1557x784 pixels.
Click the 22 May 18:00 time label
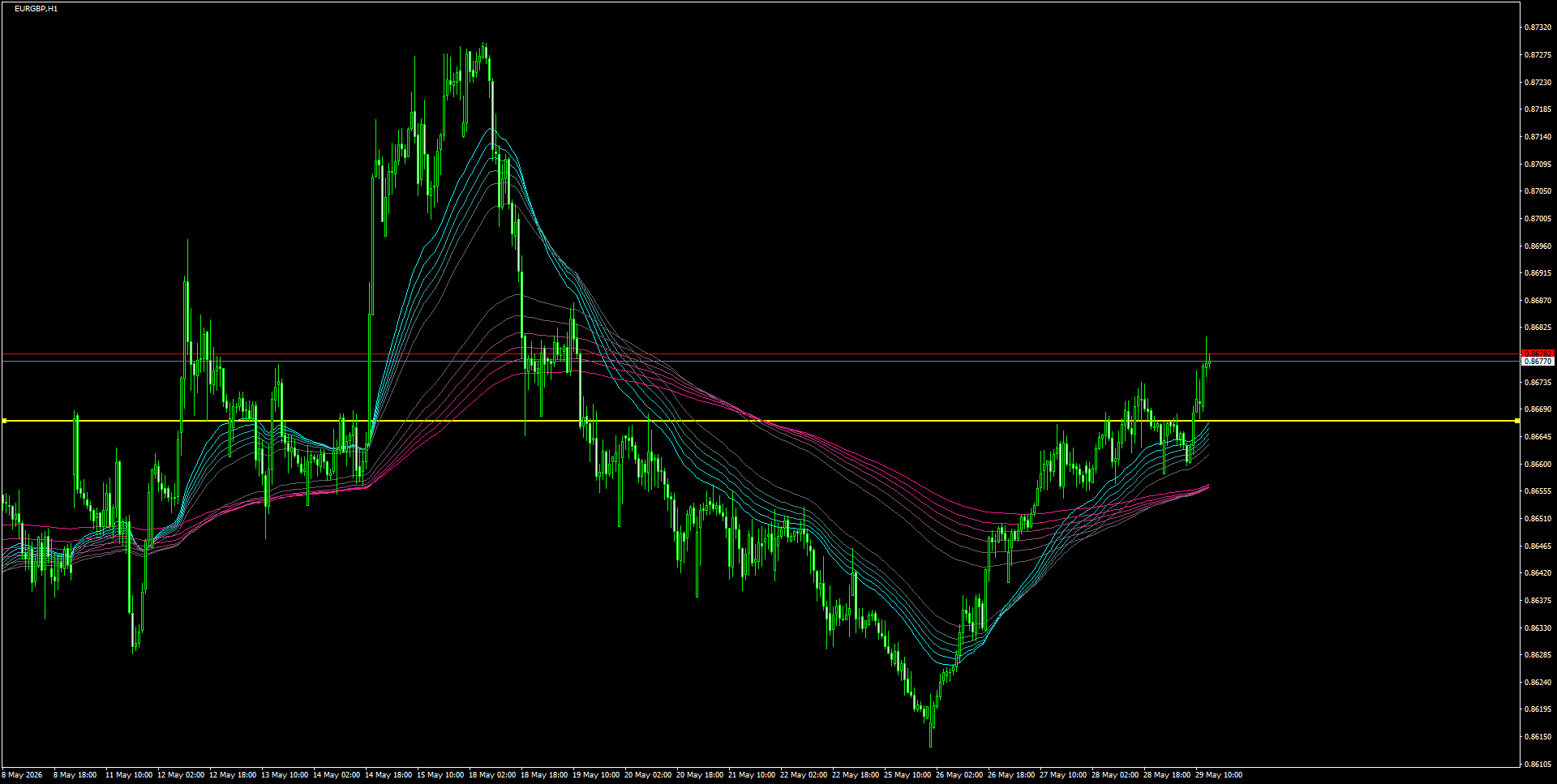click(x=856, y=775)
